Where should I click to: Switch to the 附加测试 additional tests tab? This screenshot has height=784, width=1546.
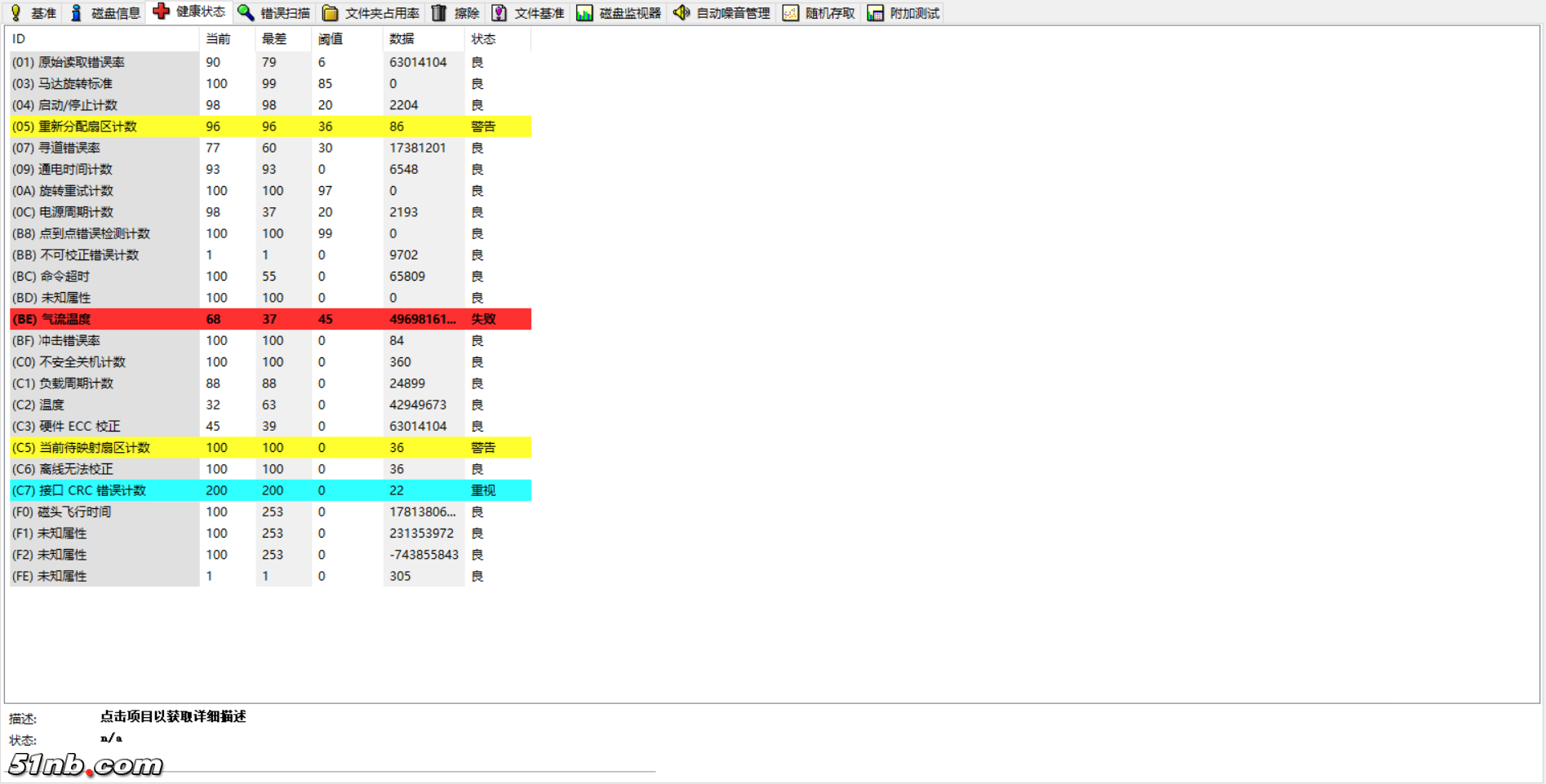click(x=903, y=12)
